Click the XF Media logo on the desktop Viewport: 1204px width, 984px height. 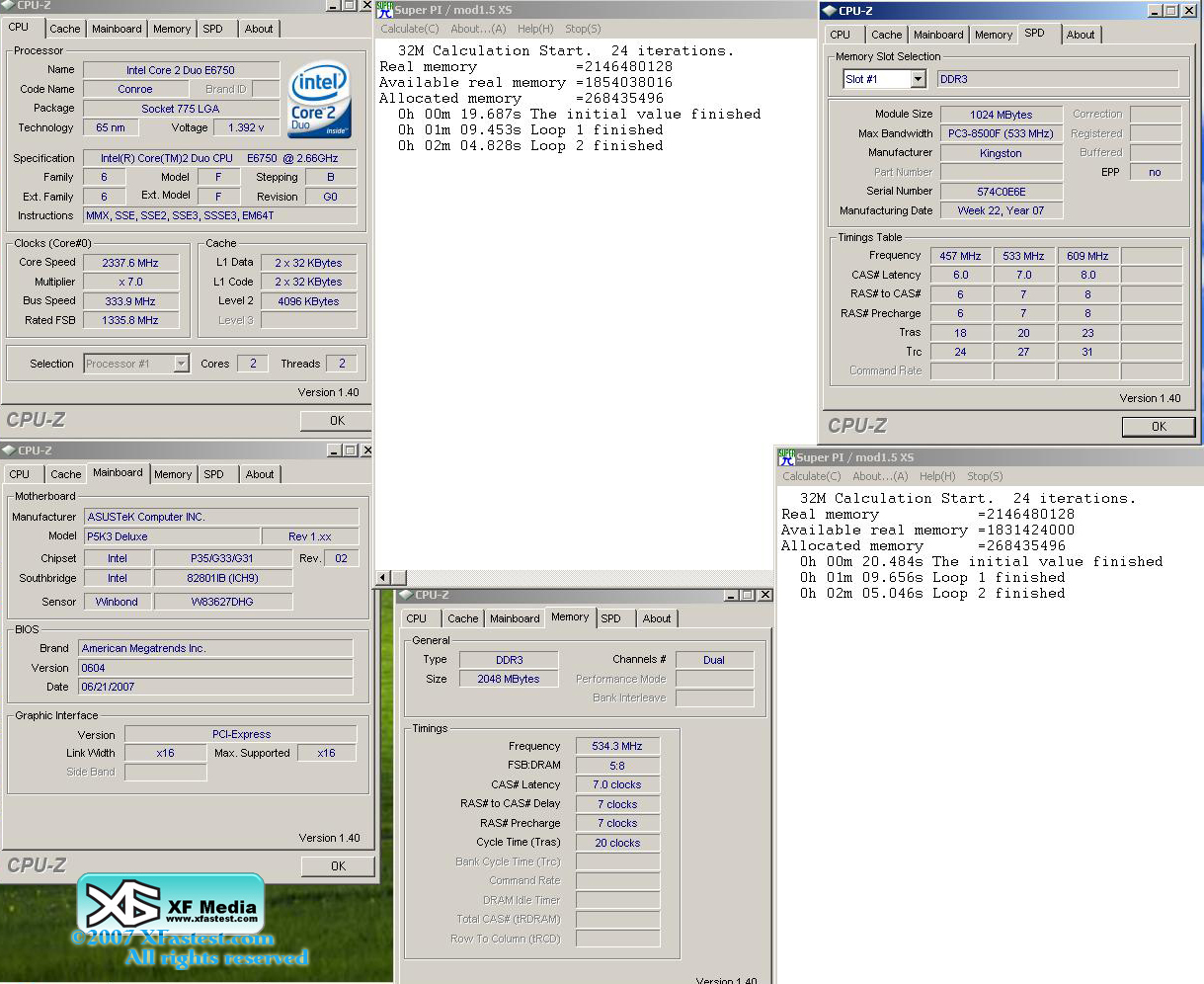click(x=171, y=905)
